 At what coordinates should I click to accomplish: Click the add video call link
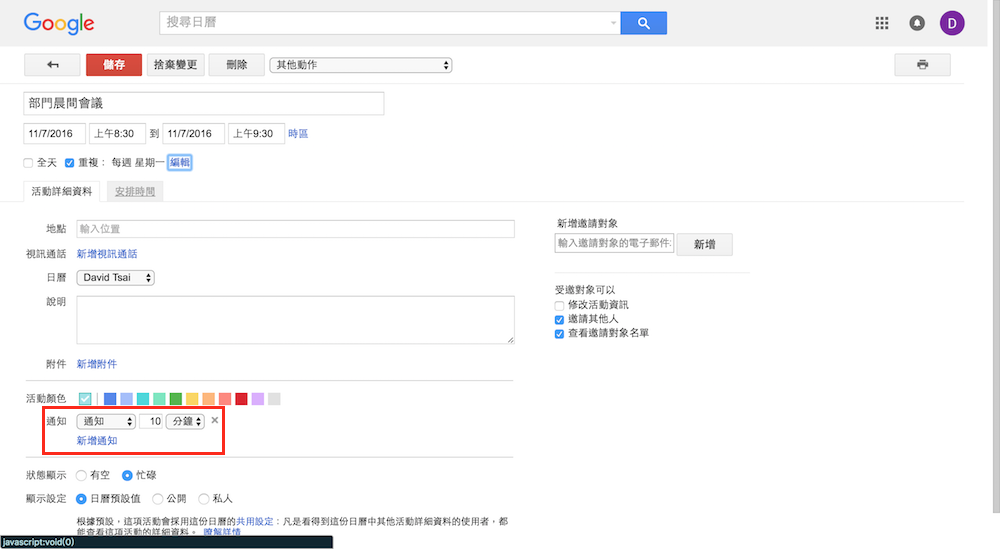107,254
